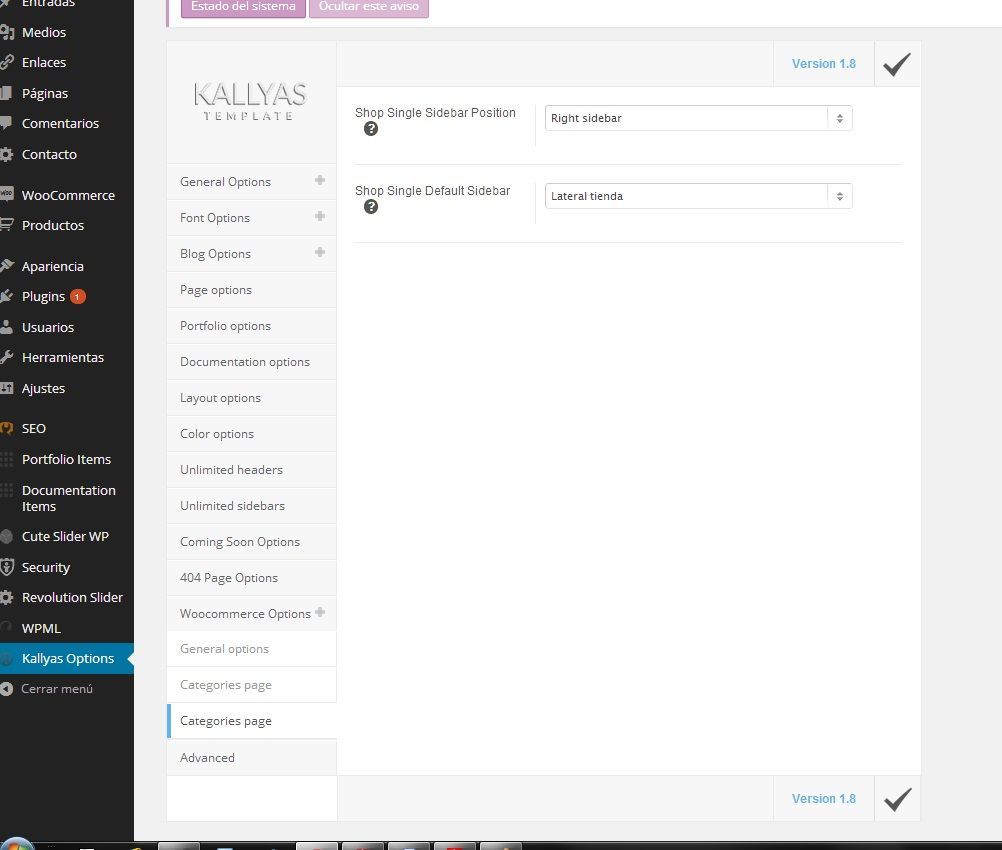
Task: Open Portfolio Items in the admin menu
Action: (66, 459)
